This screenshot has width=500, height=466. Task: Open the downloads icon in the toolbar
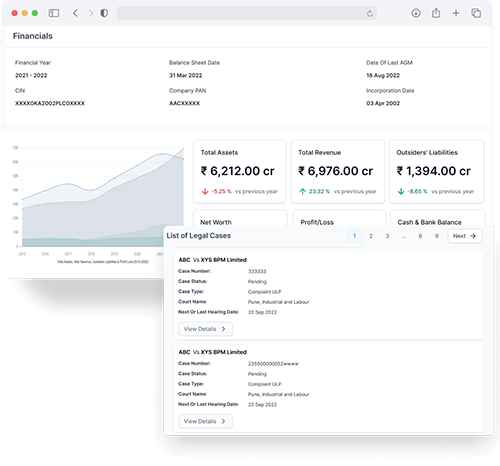pos(416,13)
